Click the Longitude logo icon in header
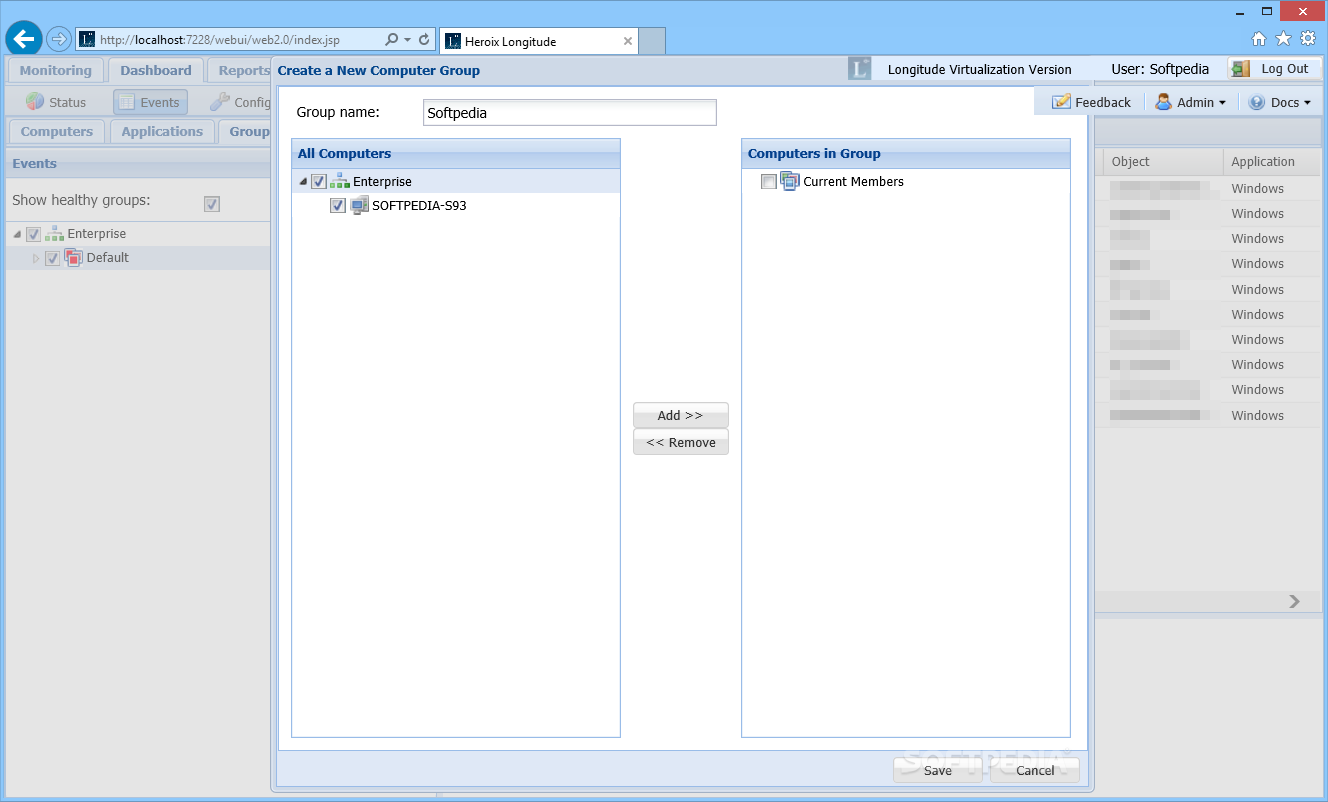 [859, 69]
